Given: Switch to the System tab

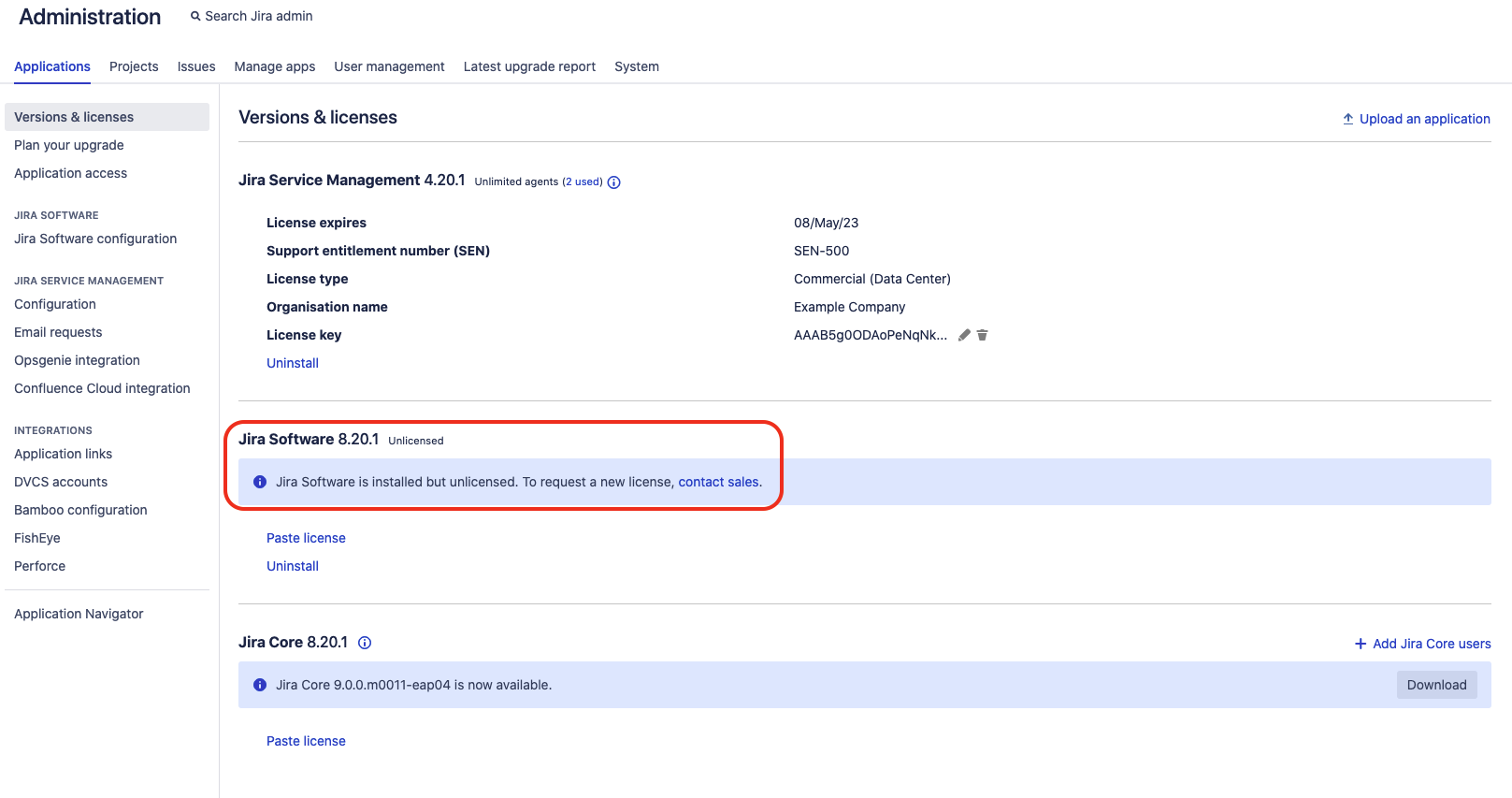Looking at the screenshot, I should coord(637,66).
